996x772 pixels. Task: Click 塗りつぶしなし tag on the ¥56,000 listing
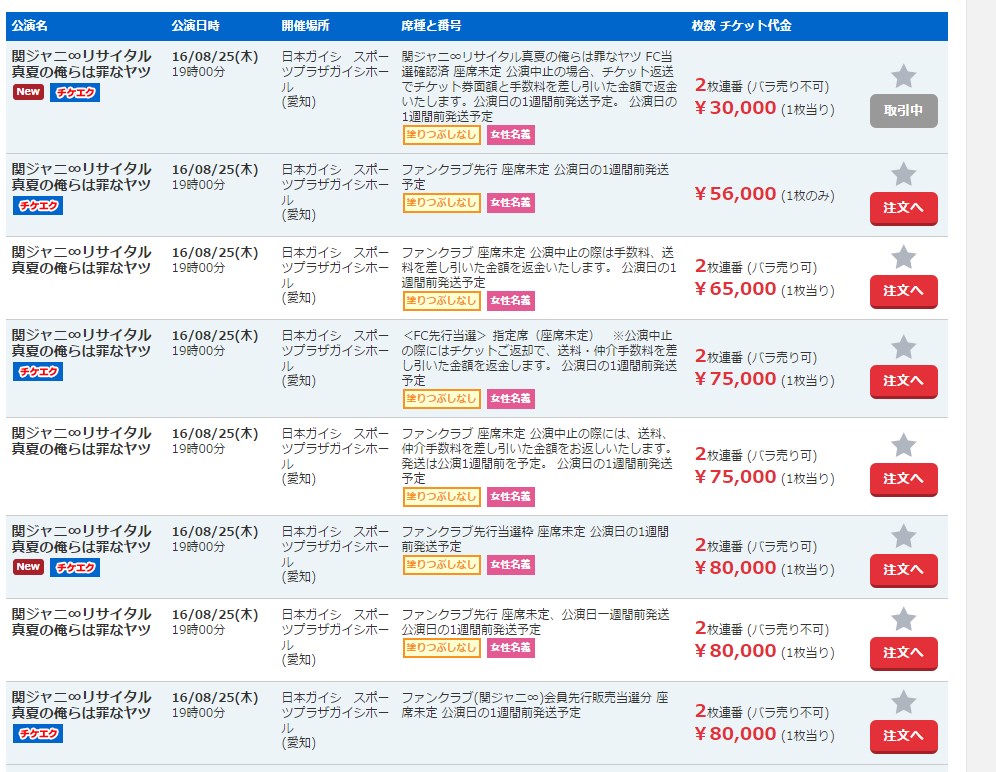[x=441, y=203]
